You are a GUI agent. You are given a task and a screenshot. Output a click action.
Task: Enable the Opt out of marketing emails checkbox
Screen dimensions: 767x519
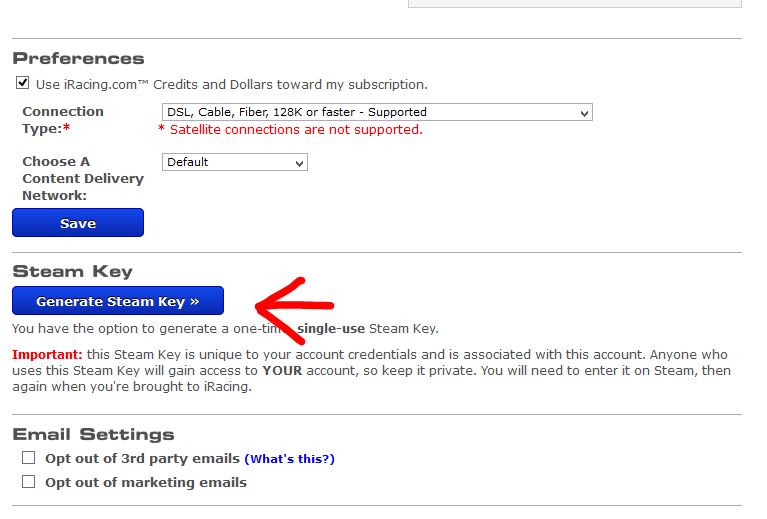[28, 481]
